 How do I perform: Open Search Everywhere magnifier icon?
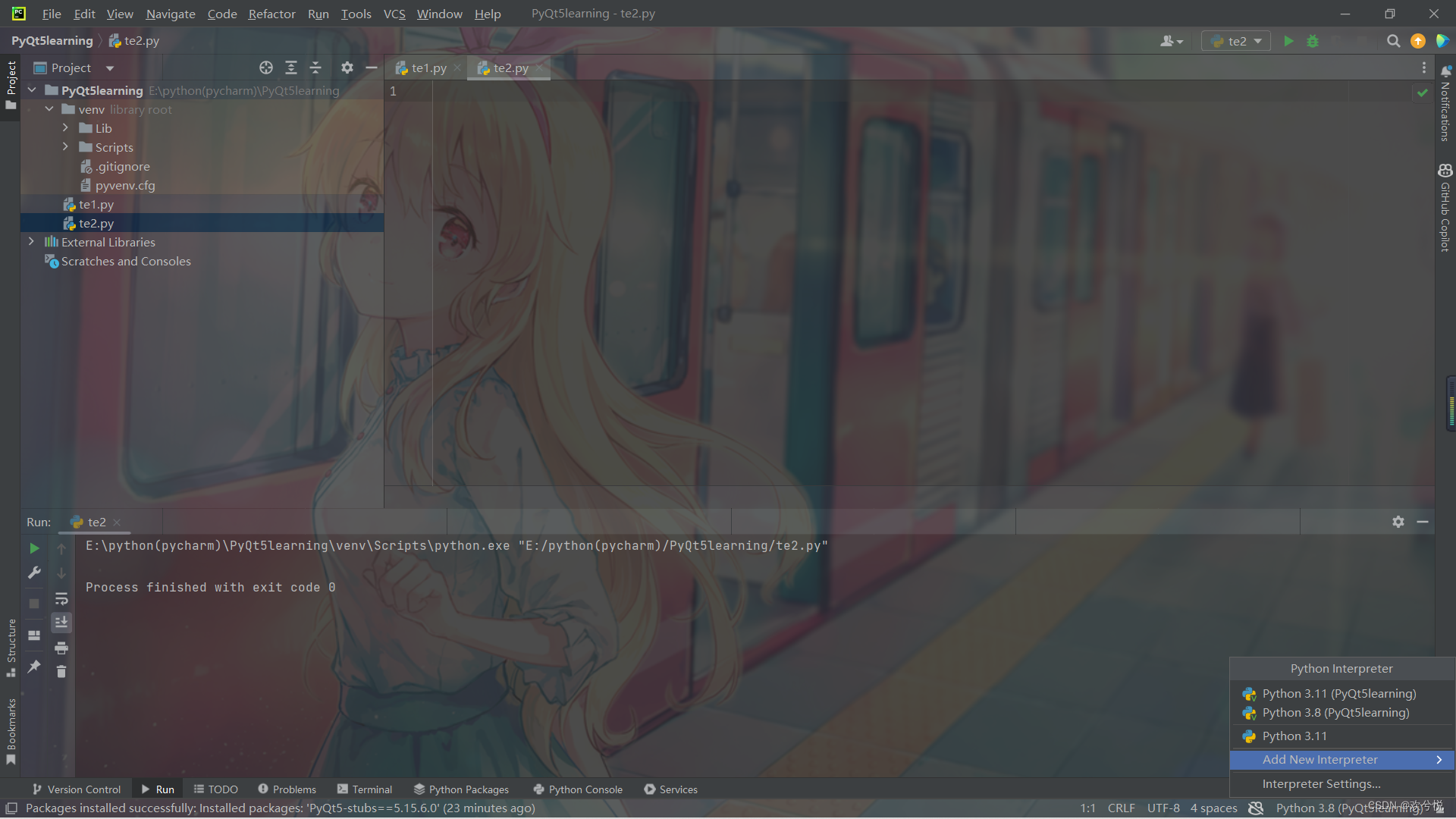point(1393,41)
